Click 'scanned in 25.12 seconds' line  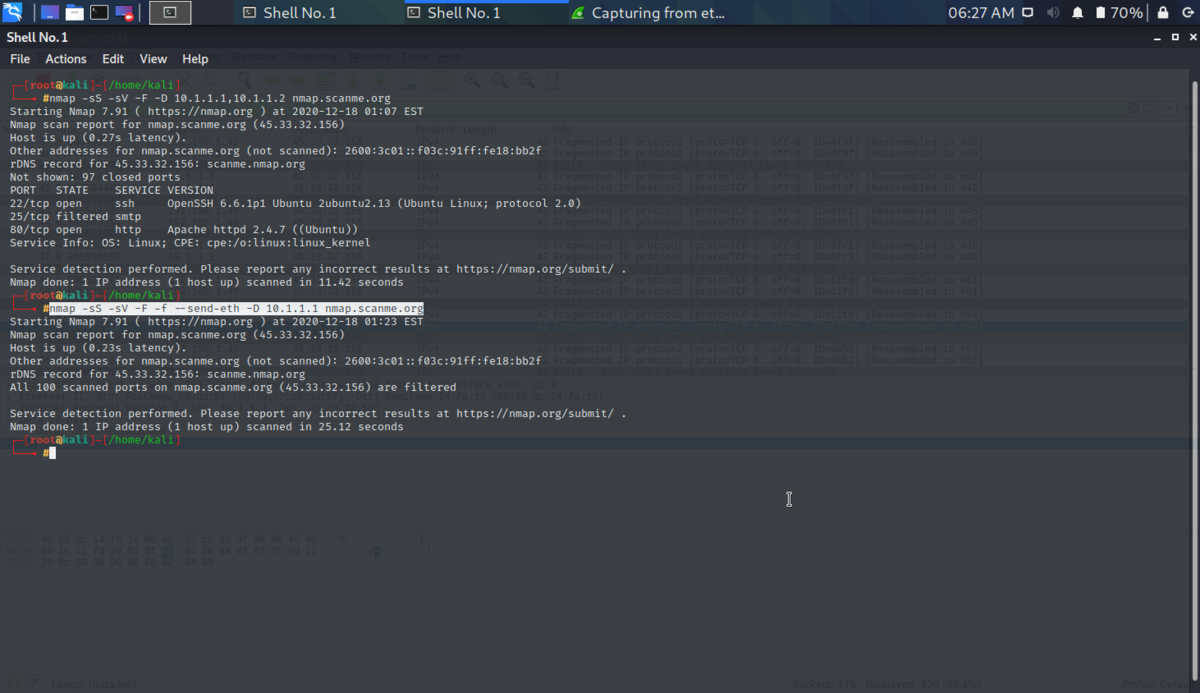(x=206, y=427)
